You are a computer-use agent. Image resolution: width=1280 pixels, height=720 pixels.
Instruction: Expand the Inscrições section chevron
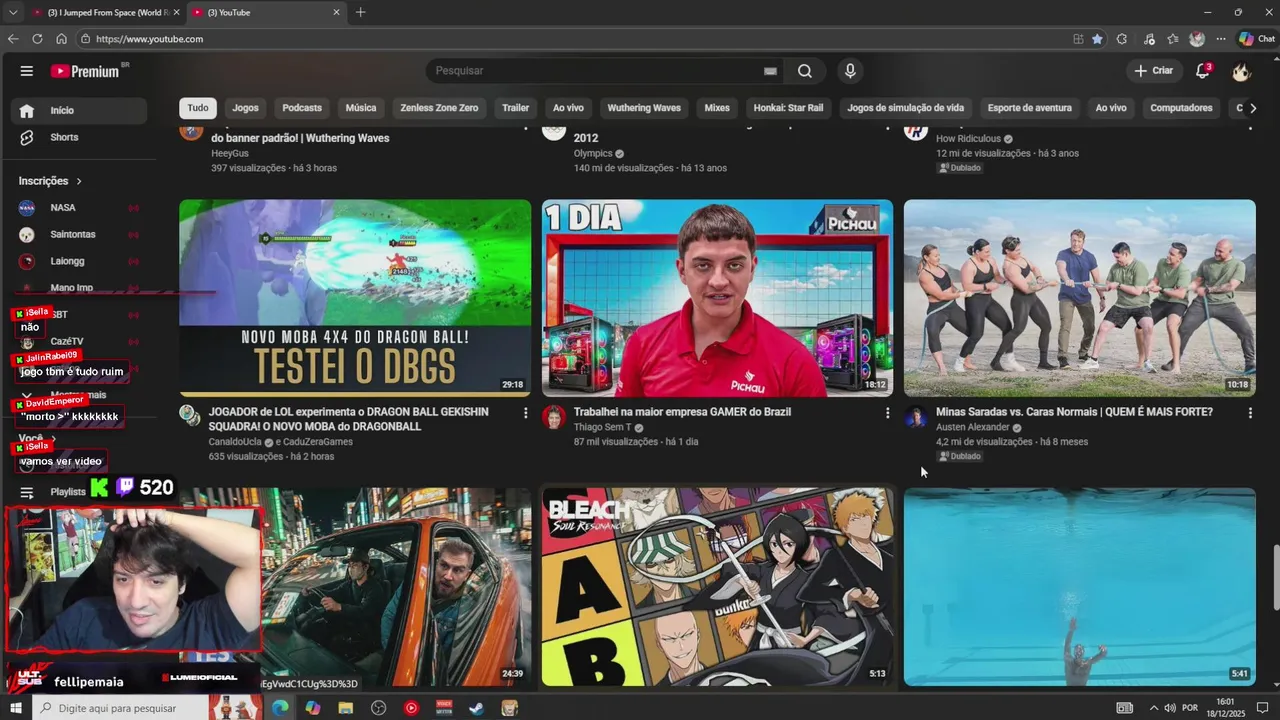pos(79,181)
